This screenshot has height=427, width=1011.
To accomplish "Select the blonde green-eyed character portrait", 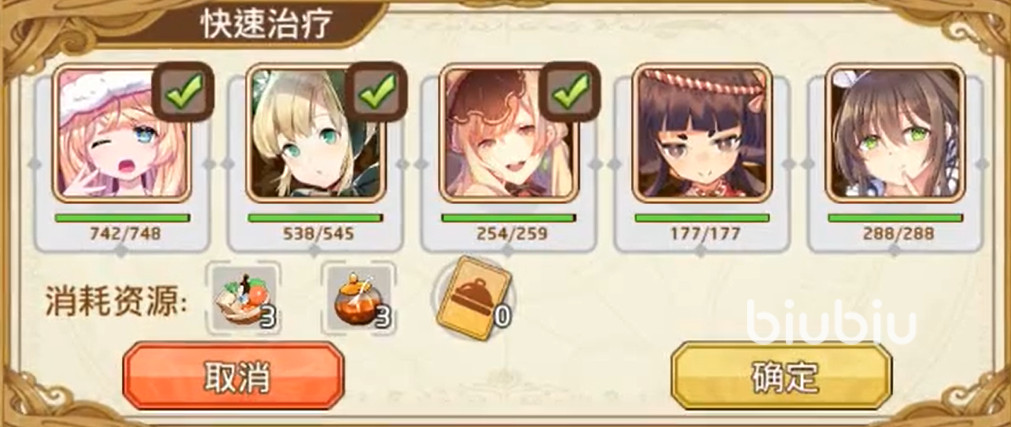I will coord(315,133).
